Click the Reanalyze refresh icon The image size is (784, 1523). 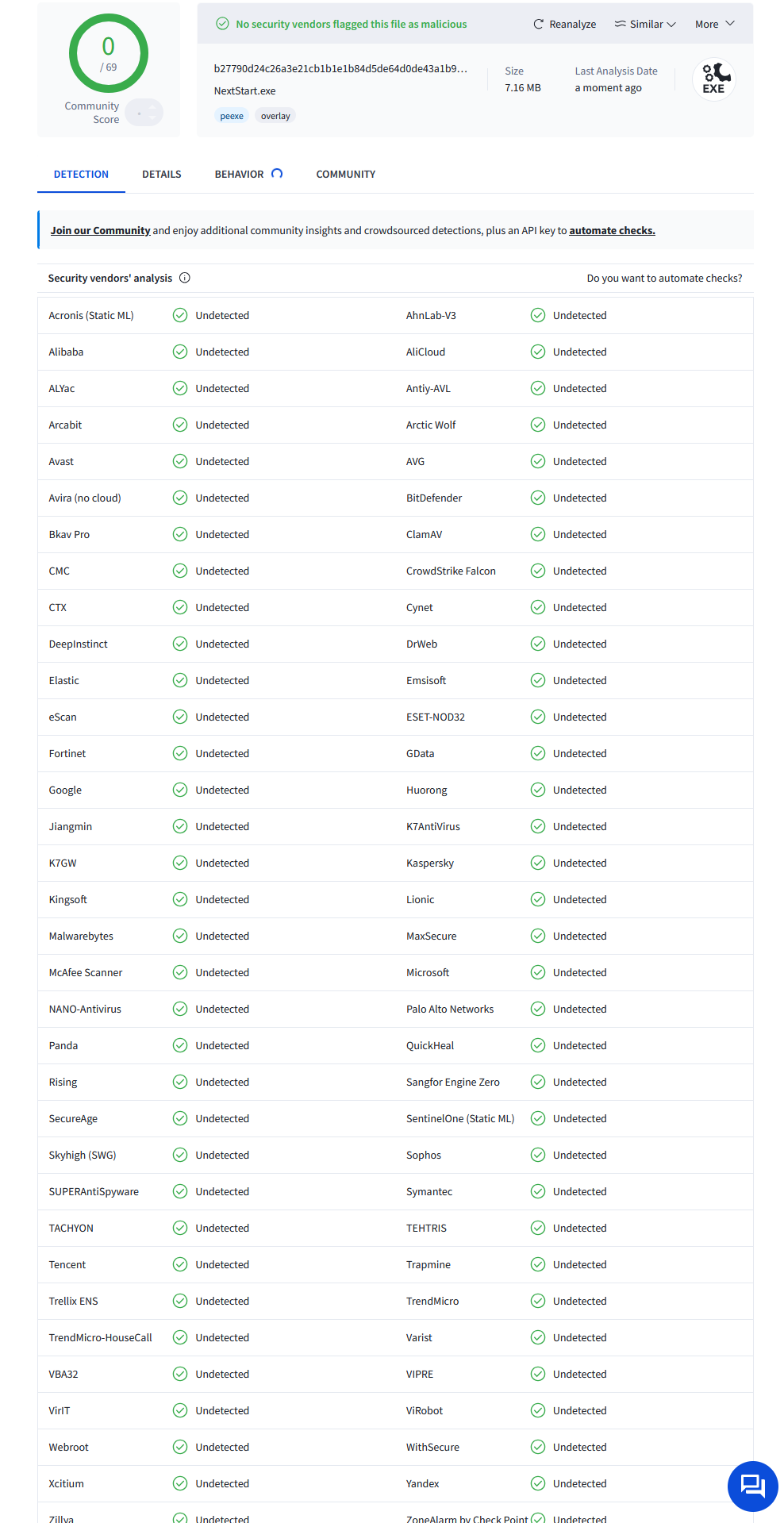click(x=538, y=24)
